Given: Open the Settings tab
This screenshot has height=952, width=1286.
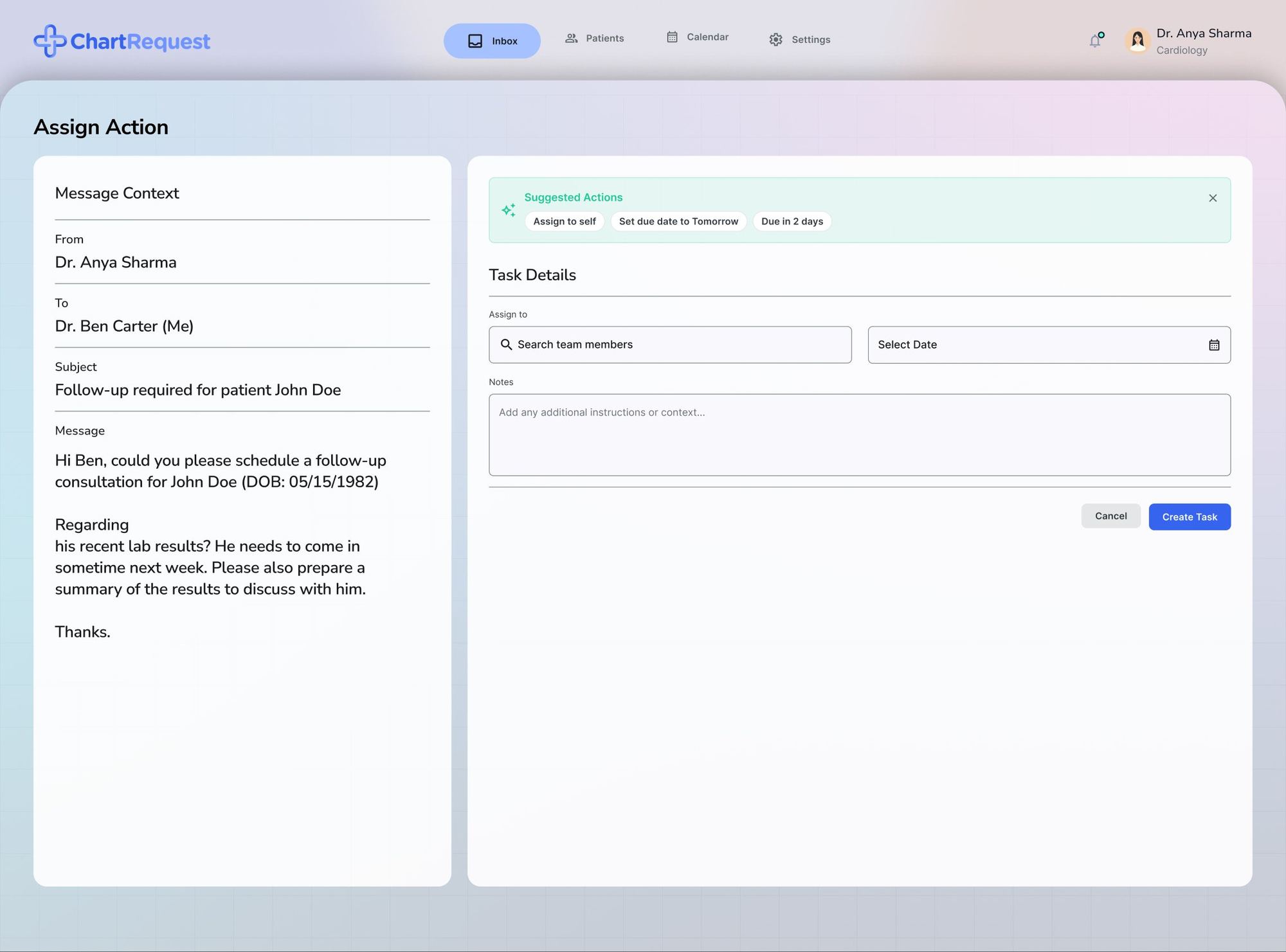Looking at the screenshot, I should pos(800,40).
